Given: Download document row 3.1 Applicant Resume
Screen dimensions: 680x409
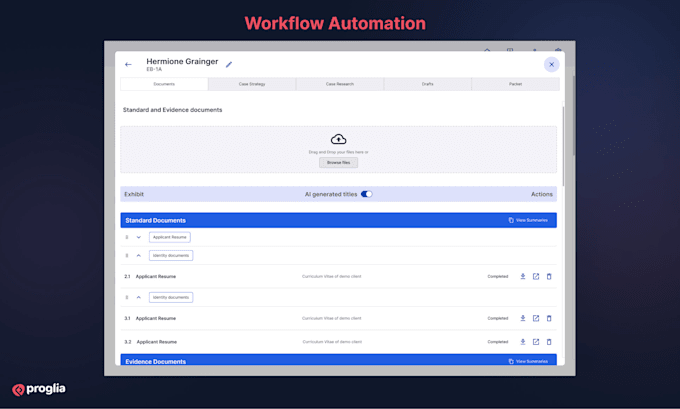Looking at the screenshot, I should click(x=523, y=318).
